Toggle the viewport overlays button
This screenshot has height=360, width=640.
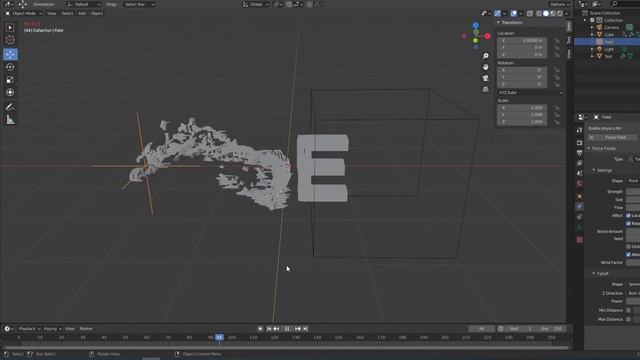[x=514, y=13]
